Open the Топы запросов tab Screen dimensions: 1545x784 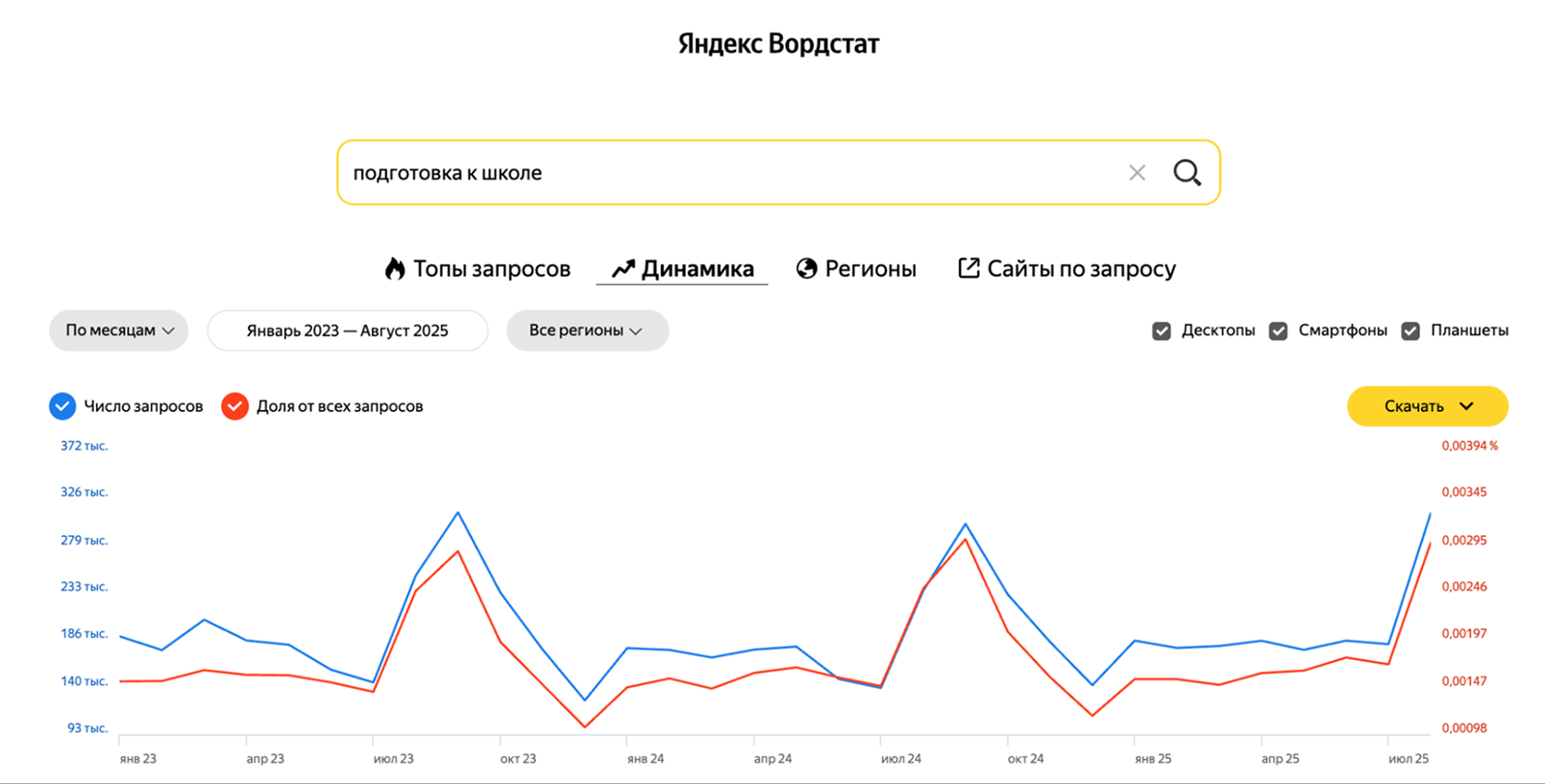pyautogui.click(x=478, y=269)
